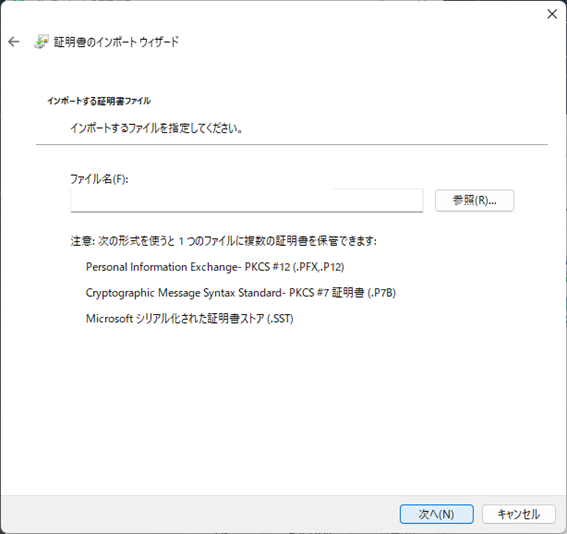
Task: Click the blank white area below format list
Action: (284, 409)
